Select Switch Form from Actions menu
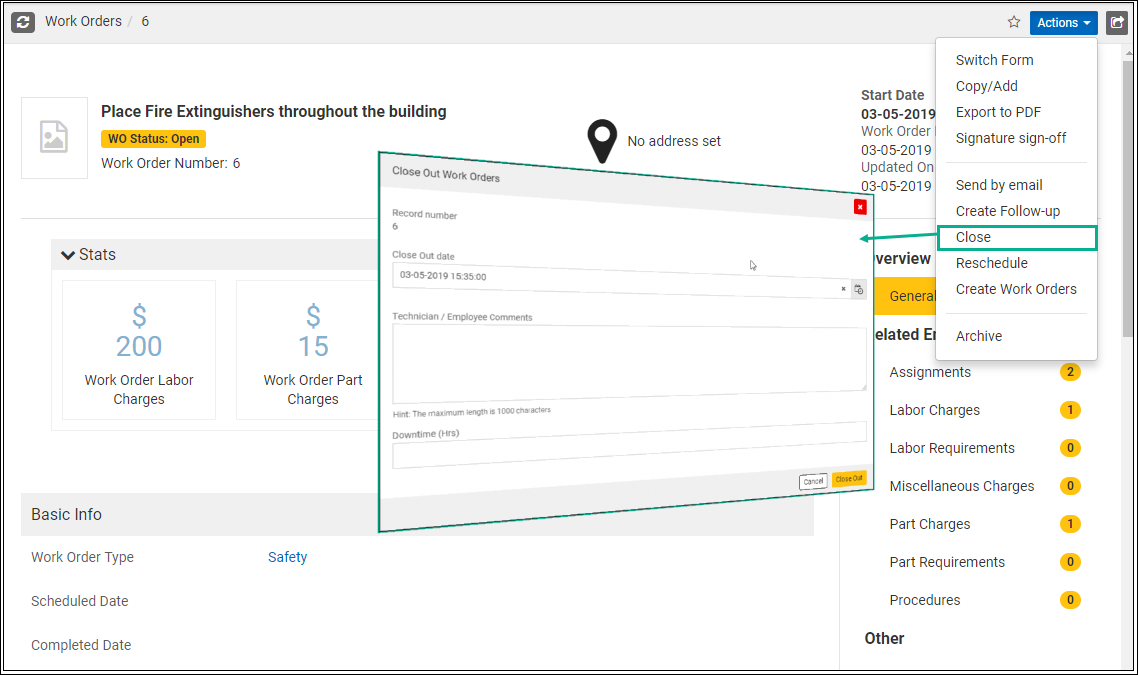This screenshot has width=1138, height=675. [994, 60]
